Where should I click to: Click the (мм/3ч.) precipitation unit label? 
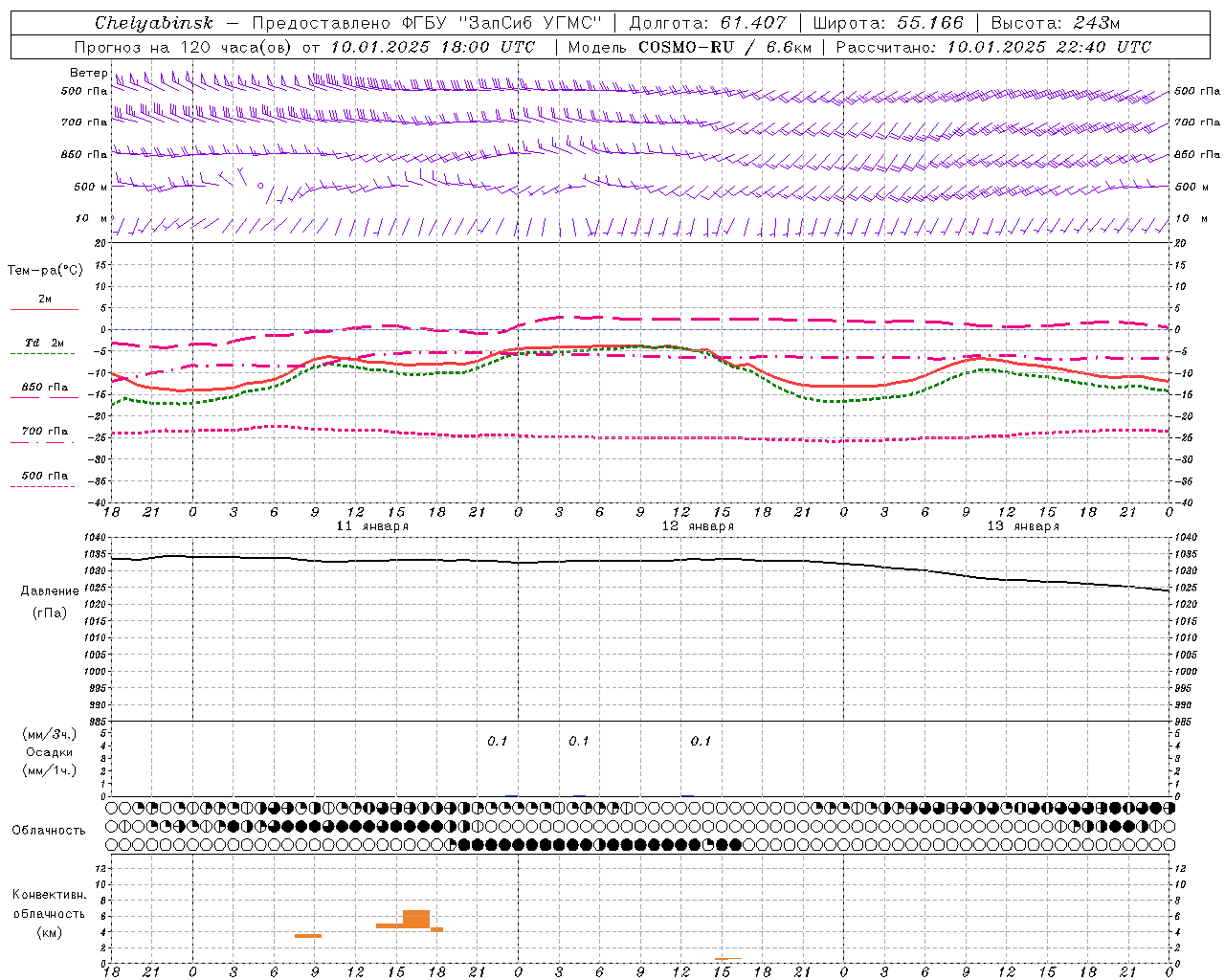(50, 735)
